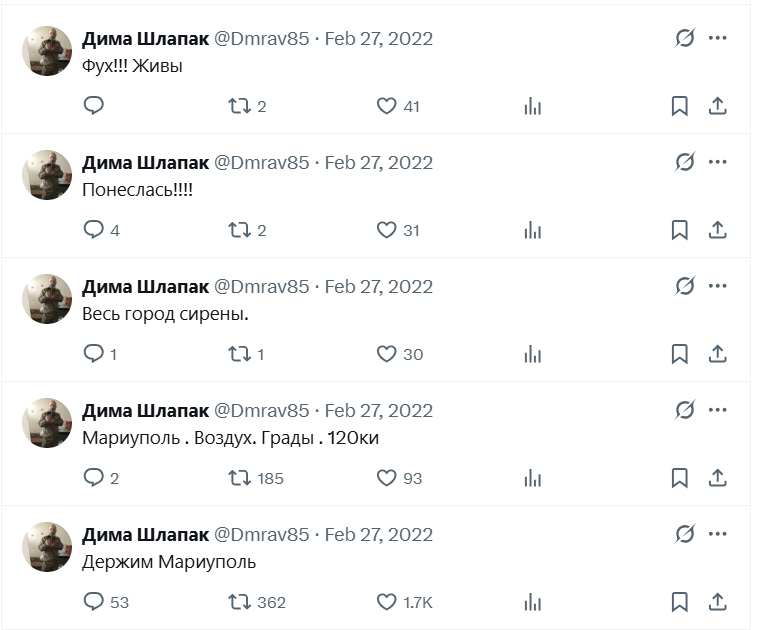Viewport: 758px width, 630px height.
Task: Reply to the tweet with 53 replies
Action: click(x=93, y=602)
